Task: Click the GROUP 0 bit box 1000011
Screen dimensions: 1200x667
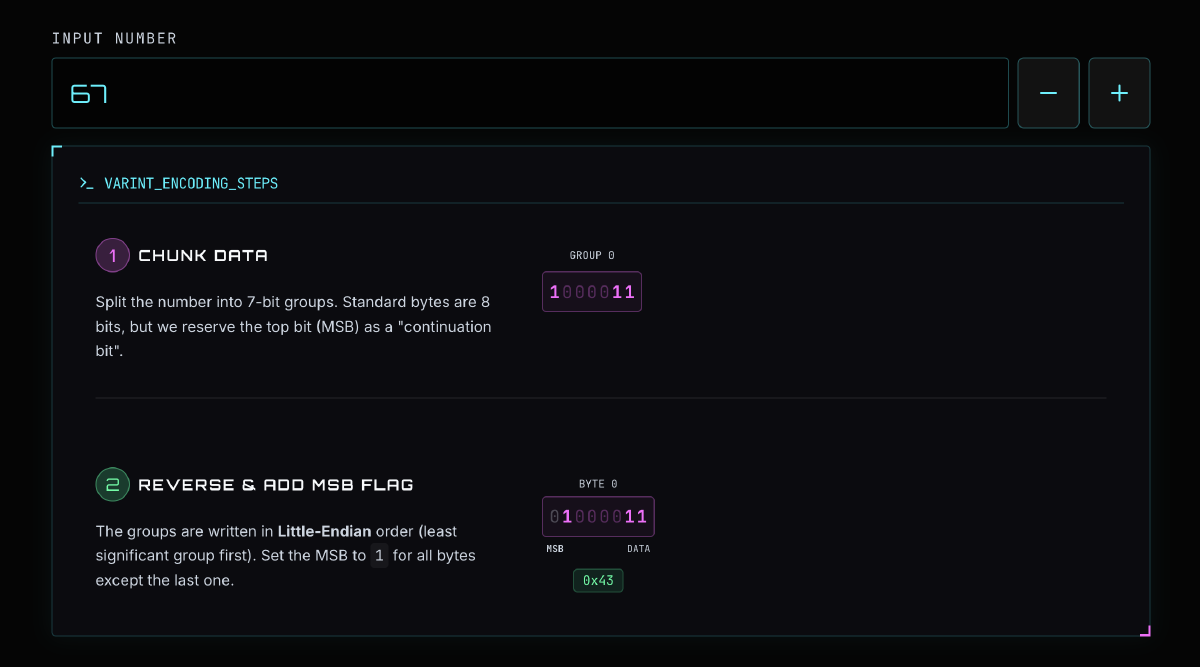Action: [592, 292]
